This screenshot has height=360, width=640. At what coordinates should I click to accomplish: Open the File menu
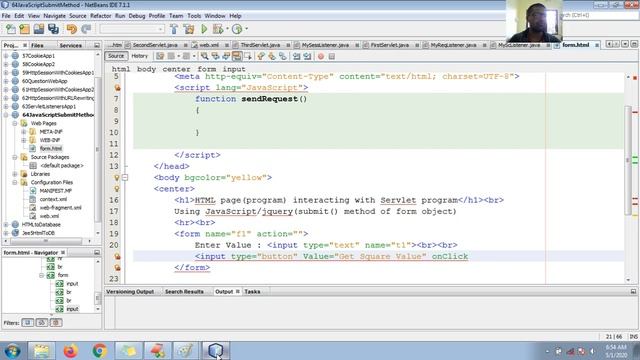tap(6, 16)
